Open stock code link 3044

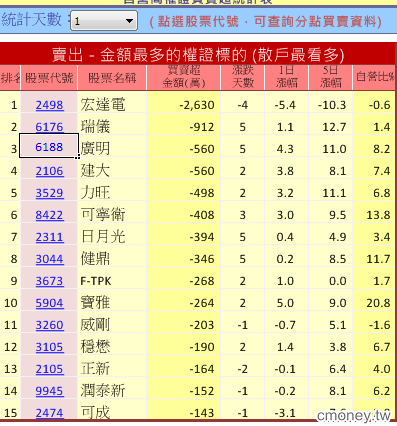pyautogui.click(x=49, y=259)
